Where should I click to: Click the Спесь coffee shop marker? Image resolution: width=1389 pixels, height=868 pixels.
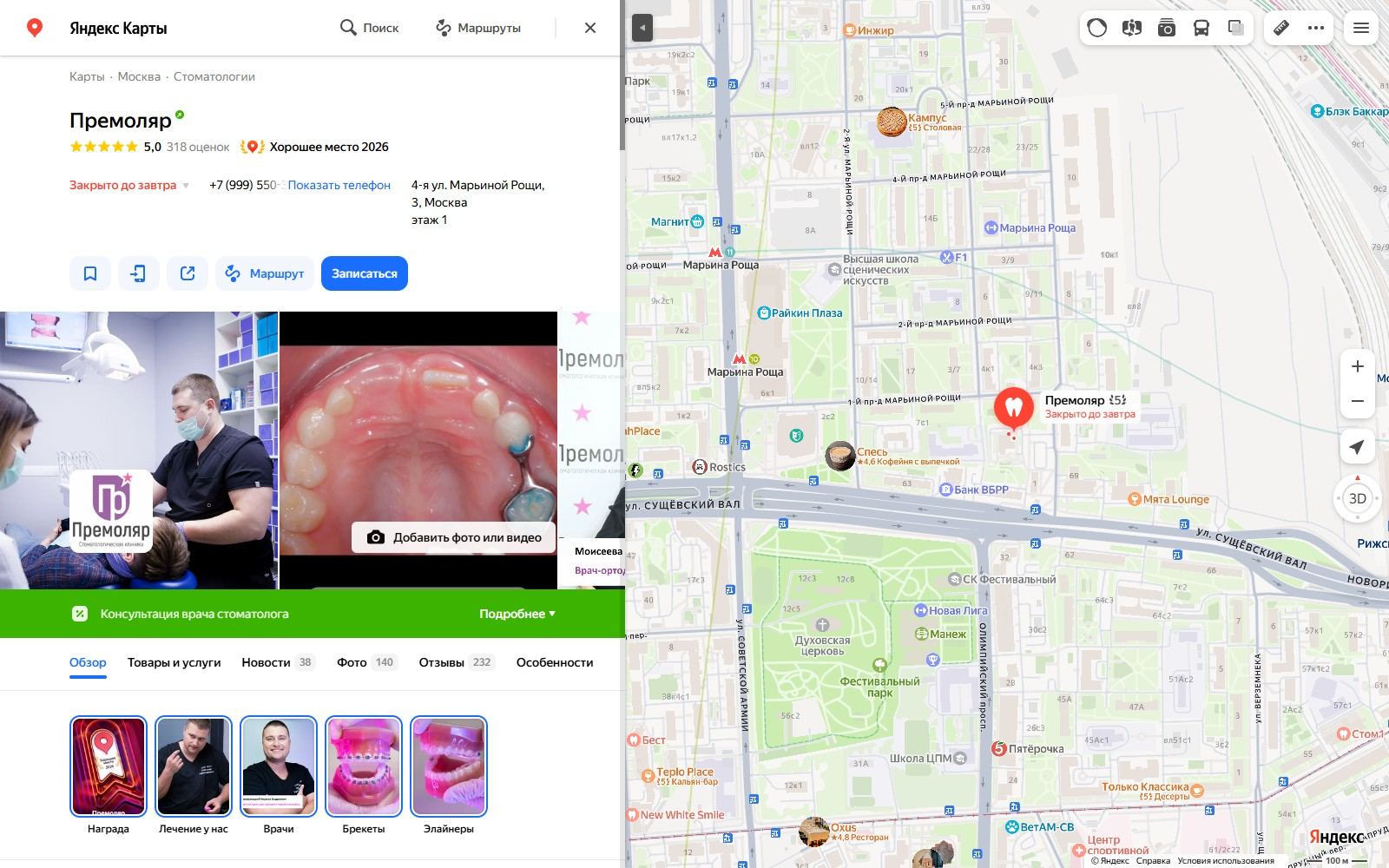coord(839,456)
